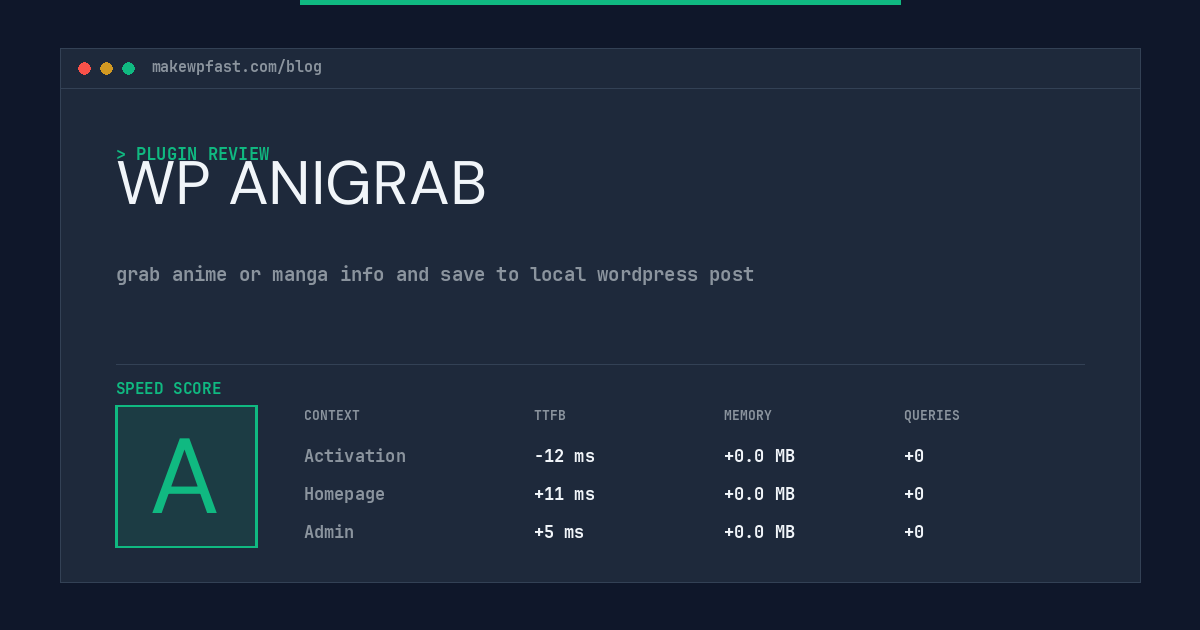
Task: Click the Admin row queries value
Action: [914, 532]
